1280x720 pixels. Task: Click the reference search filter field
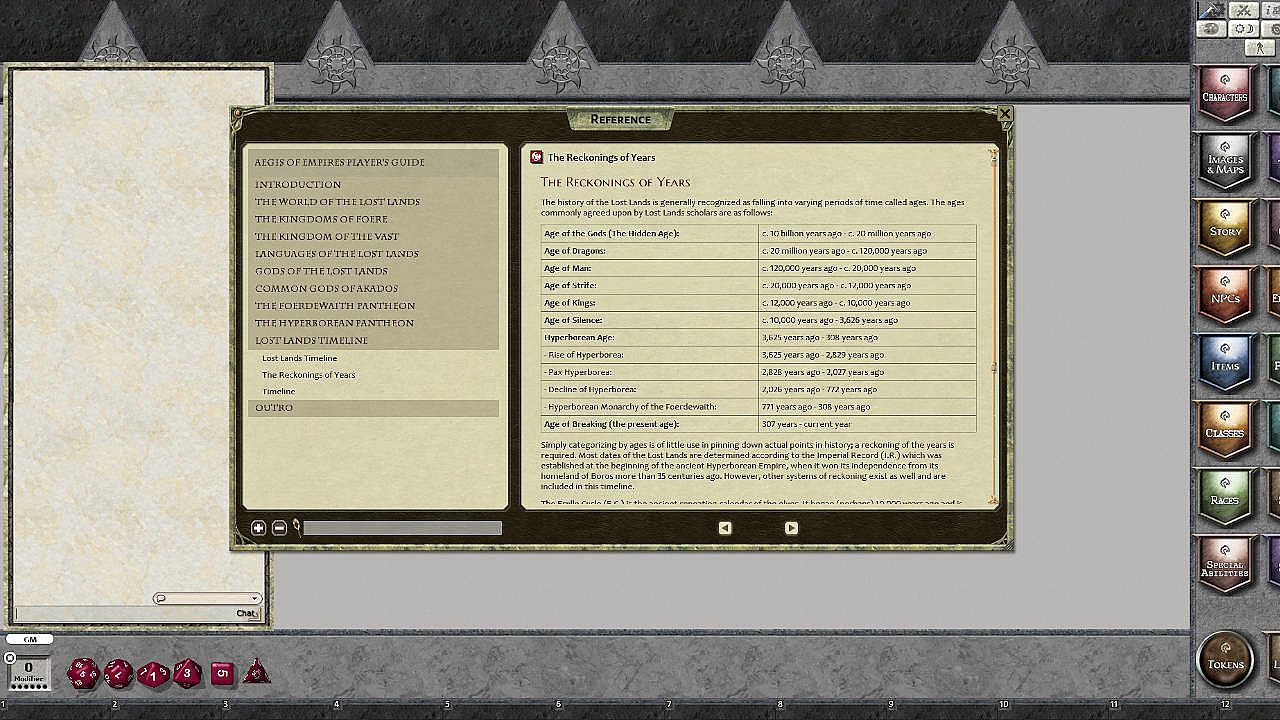[x=402, y=528]
